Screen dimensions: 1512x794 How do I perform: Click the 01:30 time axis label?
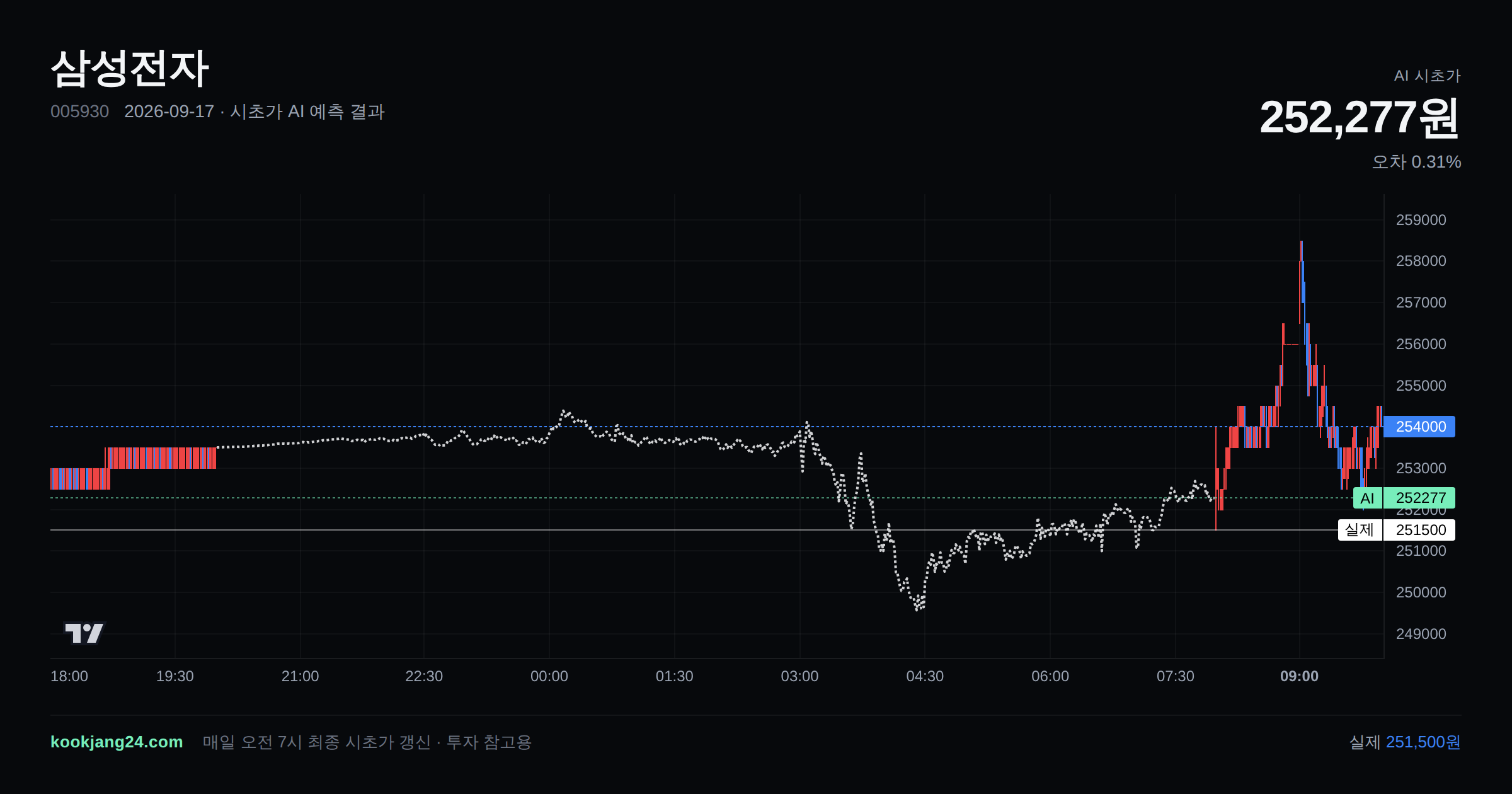click(674, 676)
